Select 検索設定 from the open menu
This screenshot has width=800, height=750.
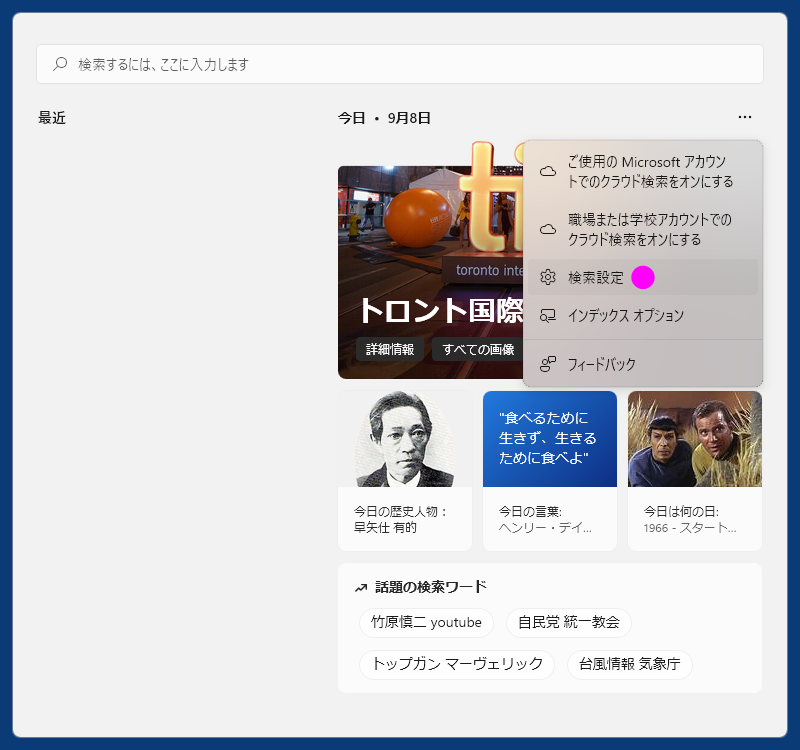coord(595,275)
